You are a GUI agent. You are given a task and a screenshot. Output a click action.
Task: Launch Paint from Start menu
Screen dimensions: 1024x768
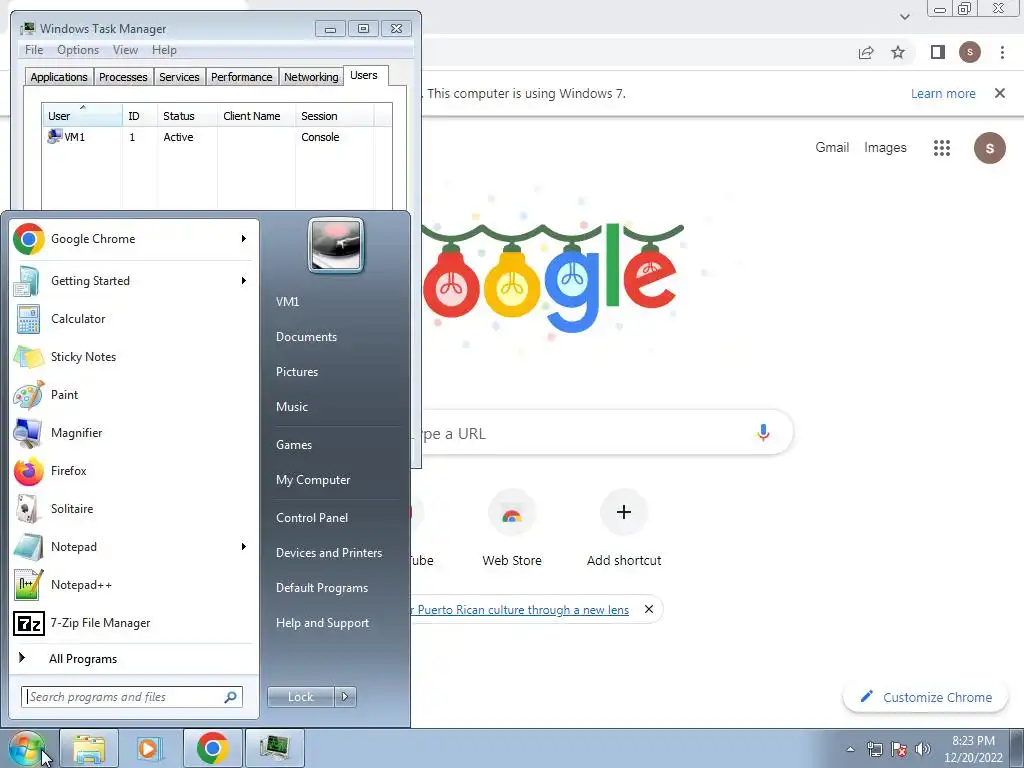pos(134,394)
